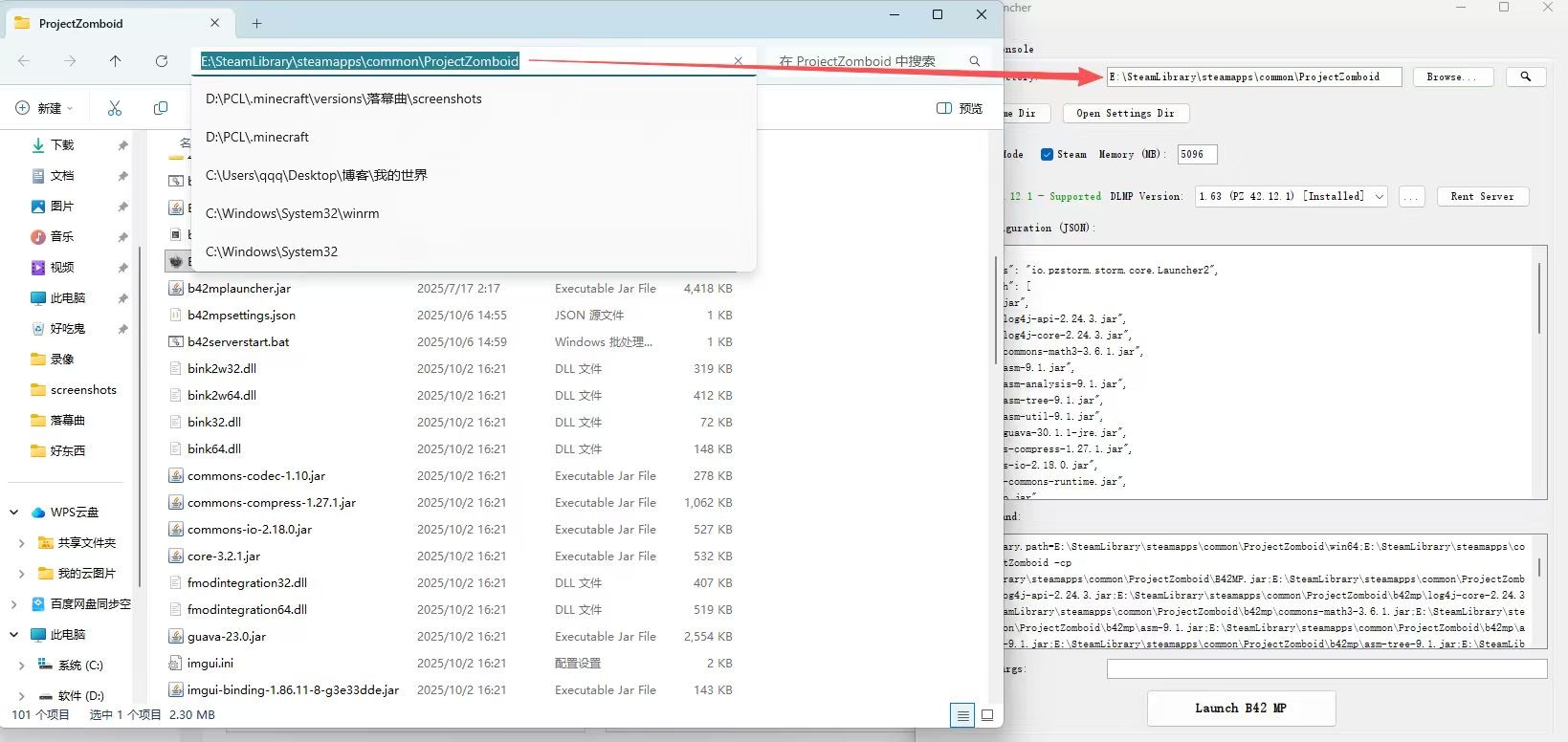Click the magnifier search button beside Browse
Screen dimensions: 1568x742
pos(1525,76)
